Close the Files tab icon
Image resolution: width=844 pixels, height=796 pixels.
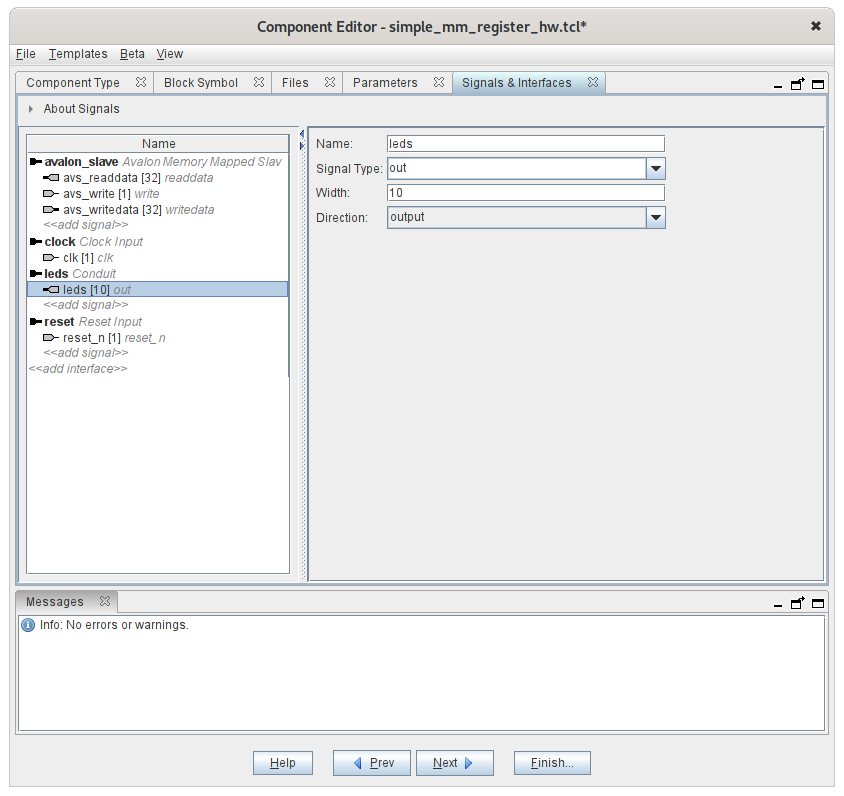(x=330, y=83)
